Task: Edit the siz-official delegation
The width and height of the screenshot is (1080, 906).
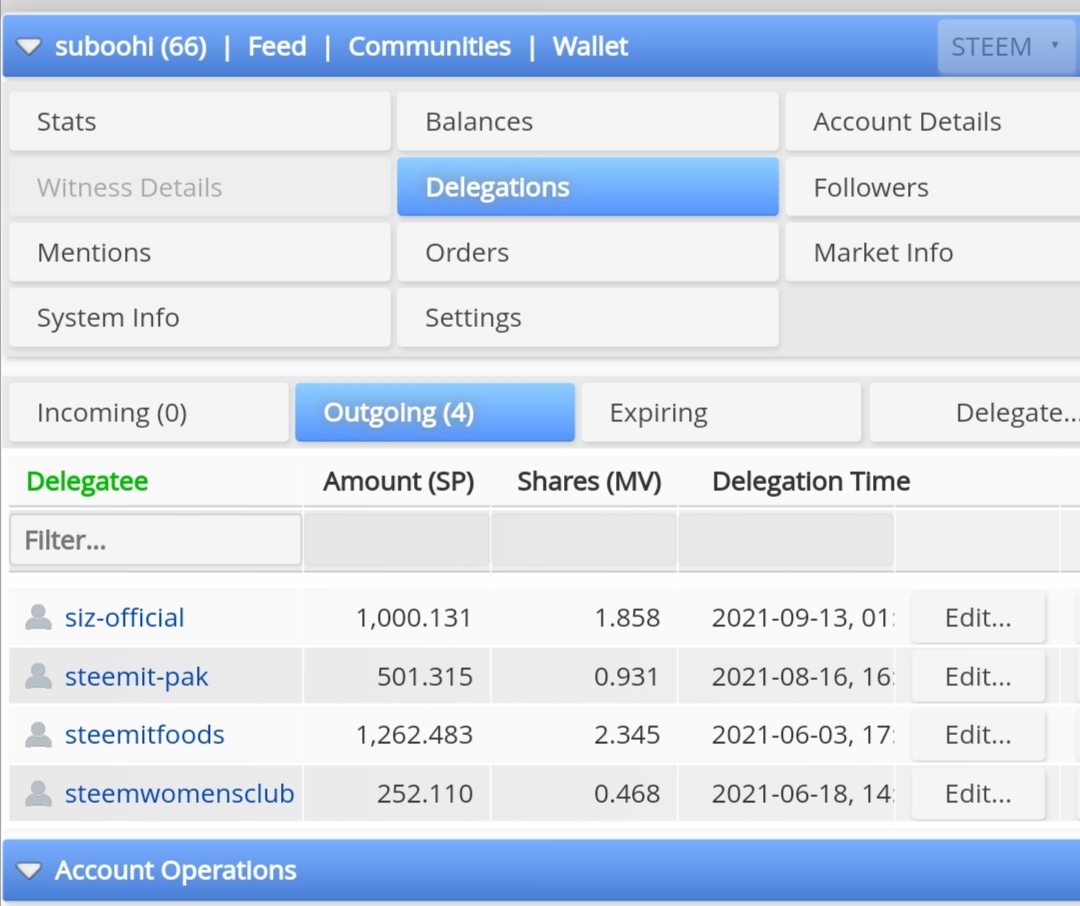Action: 978,618
